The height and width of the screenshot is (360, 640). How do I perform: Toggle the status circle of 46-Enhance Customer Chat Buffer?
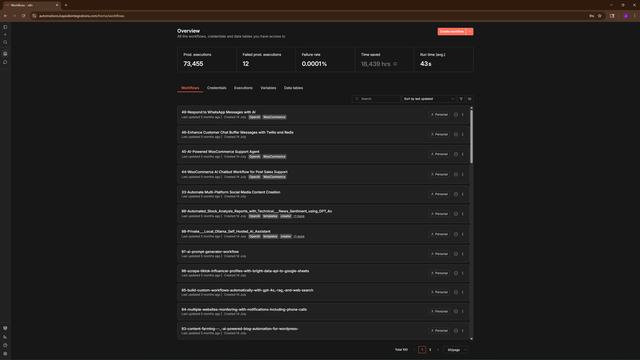click(456, 134)
